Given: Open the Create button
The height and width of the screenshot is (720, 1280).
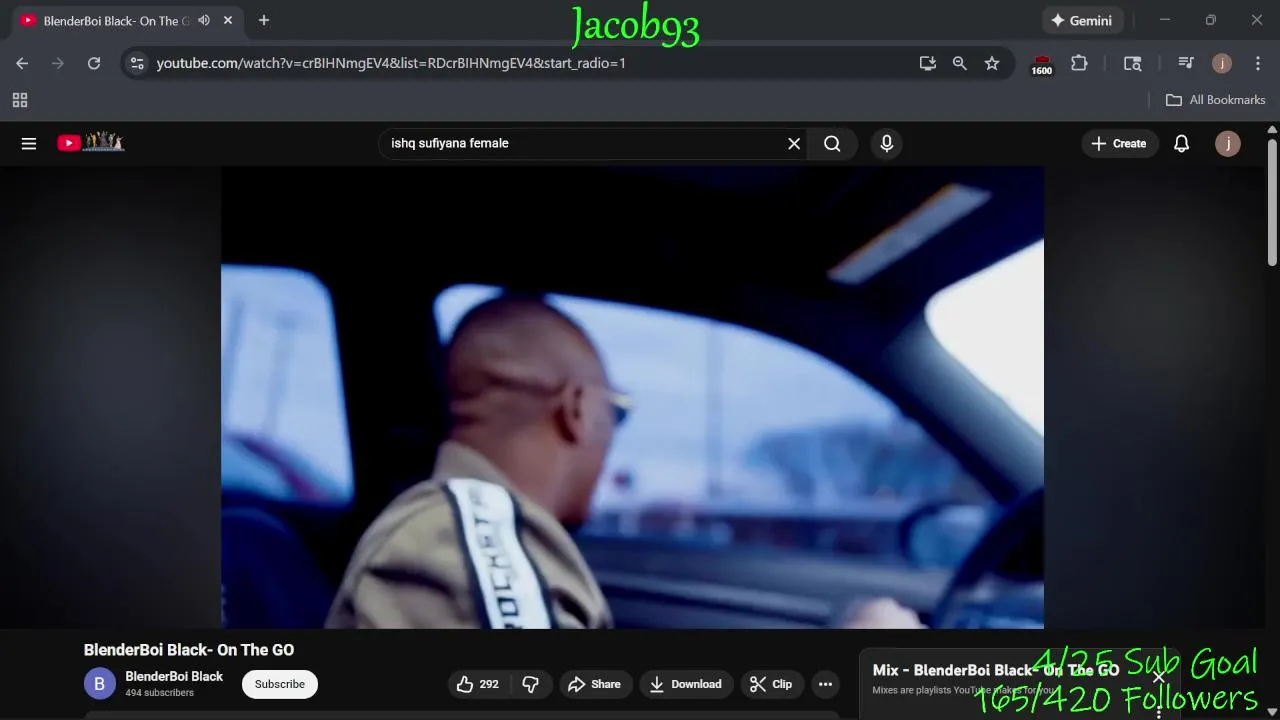Looking at the screenshot, I should point(1119,143).
